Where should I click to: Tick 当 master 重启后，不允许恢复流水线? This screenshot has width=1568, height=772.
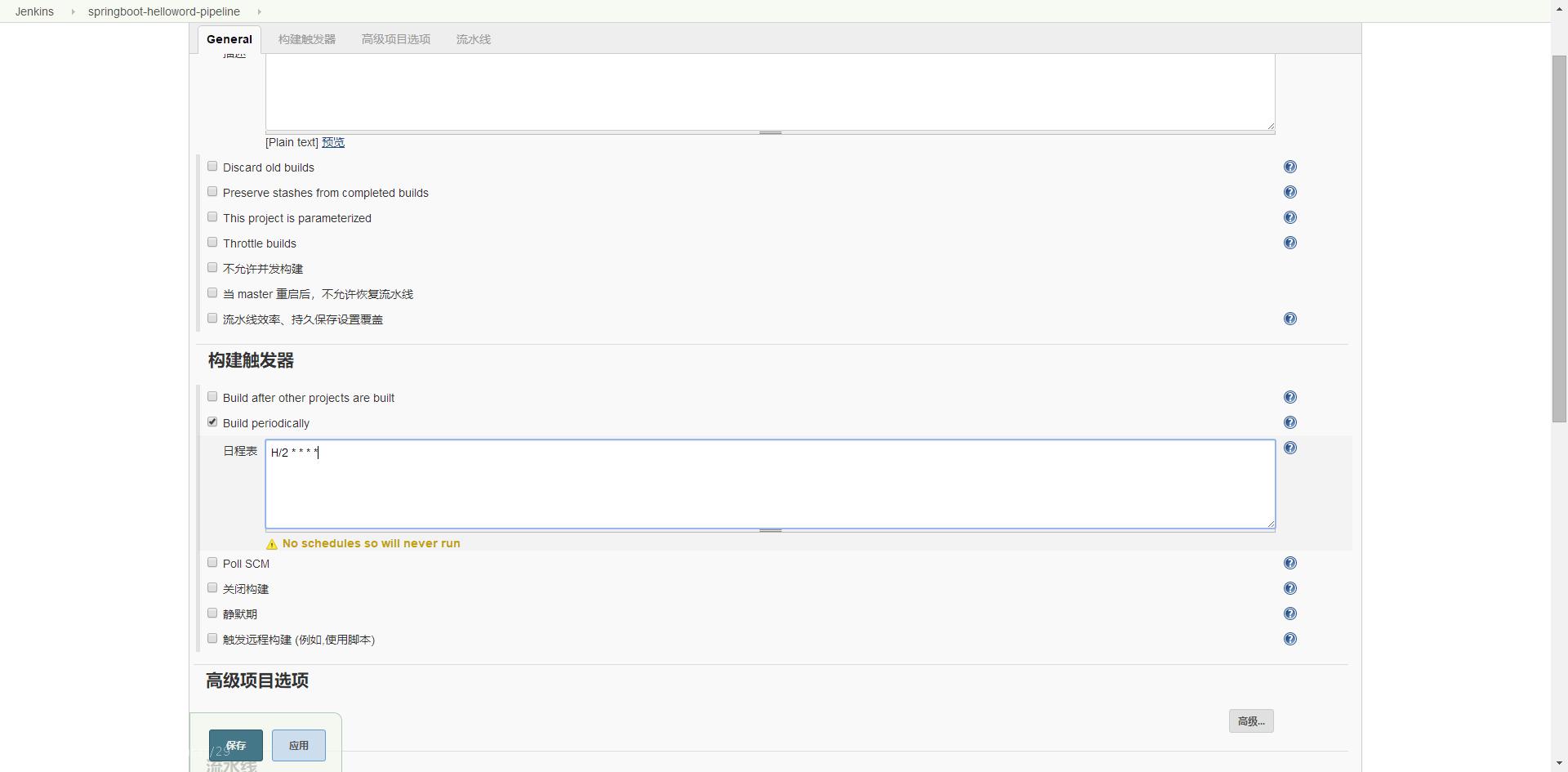click(212, 293)
